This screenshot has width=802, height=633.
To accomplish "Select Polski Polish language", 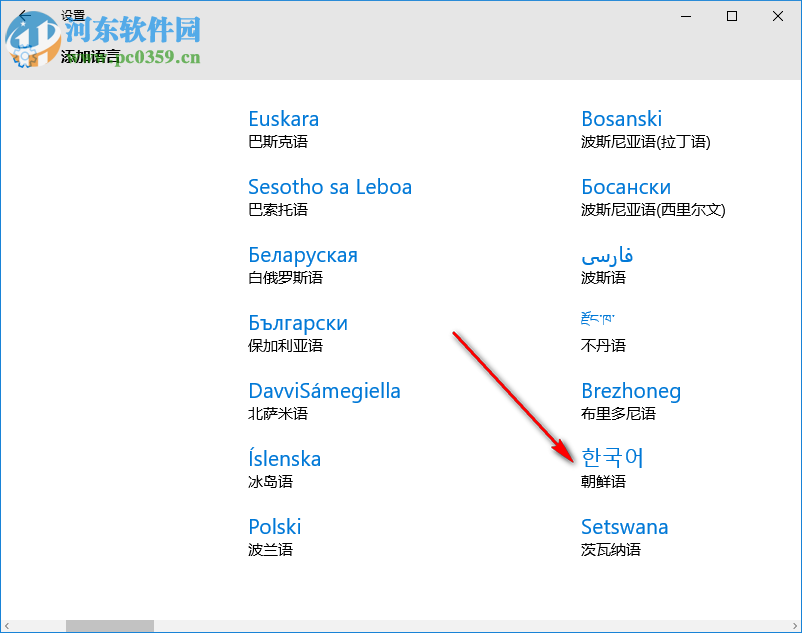I will coord(275,537).
